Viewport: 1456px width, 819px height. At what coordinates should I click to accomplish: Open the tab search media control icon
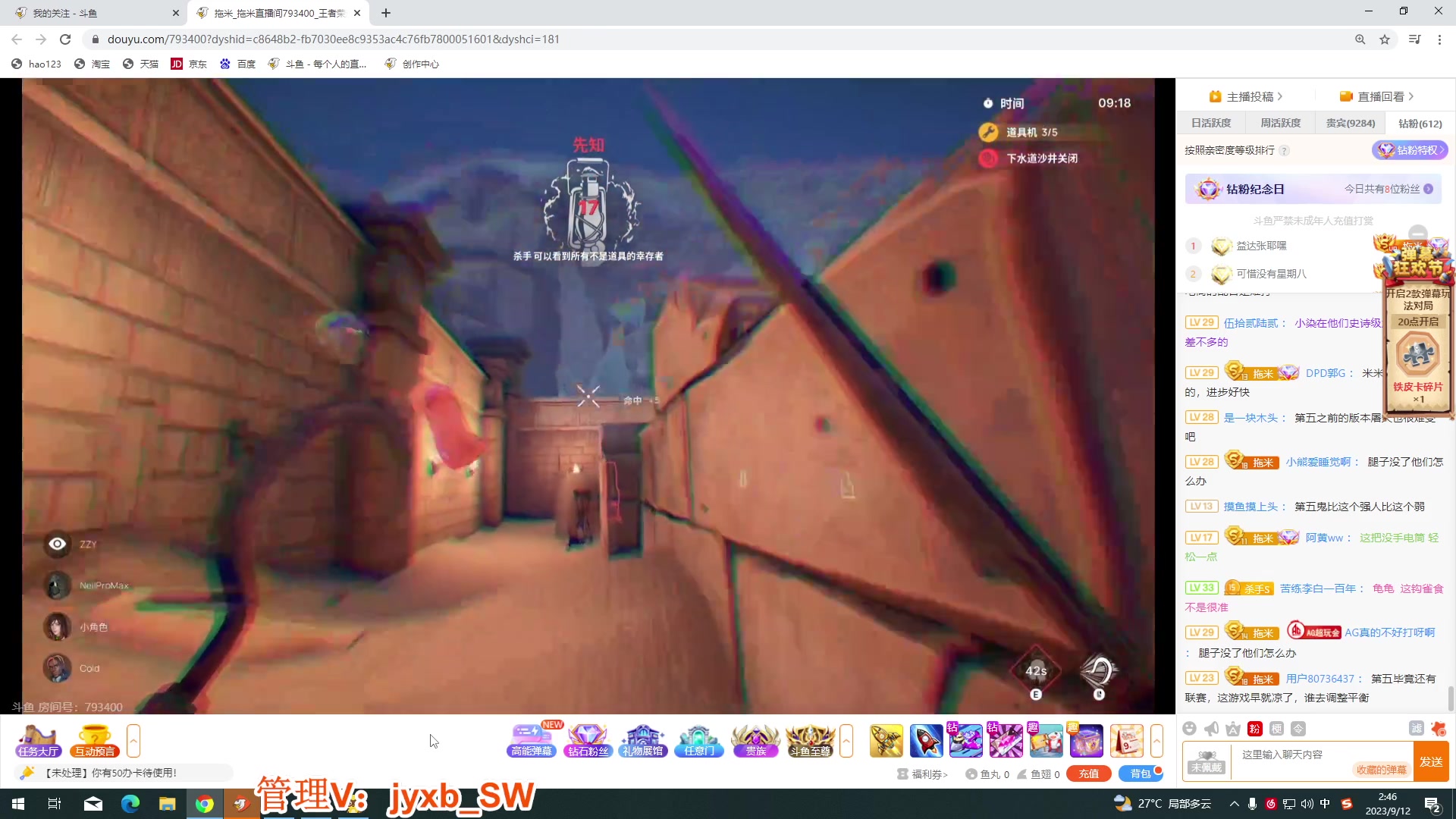(x=1414, y=39)
